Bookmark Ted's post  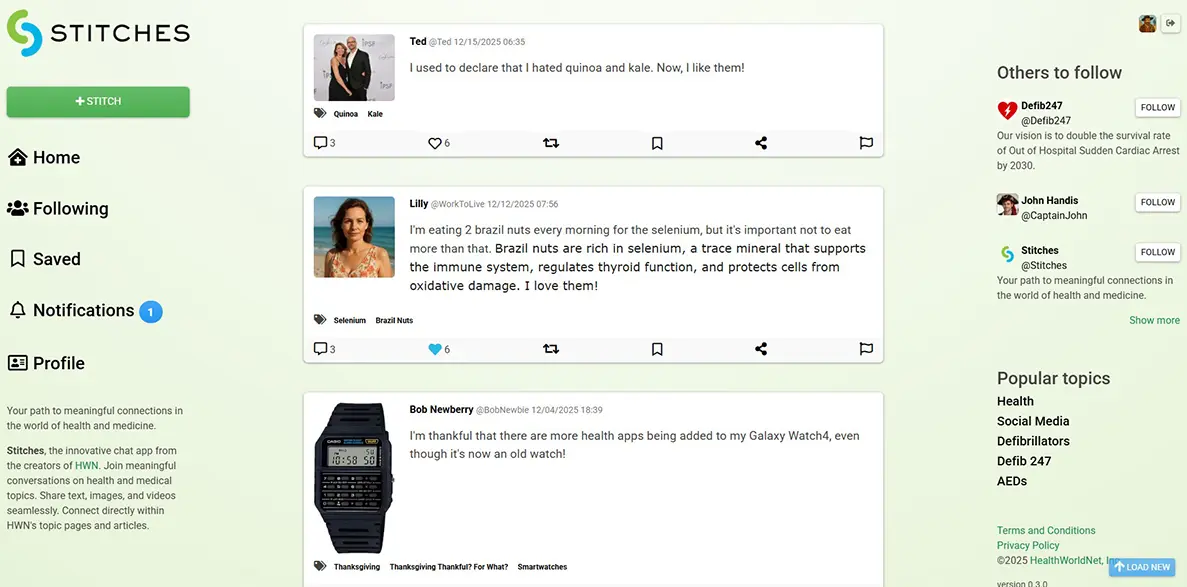coord(657,143)
